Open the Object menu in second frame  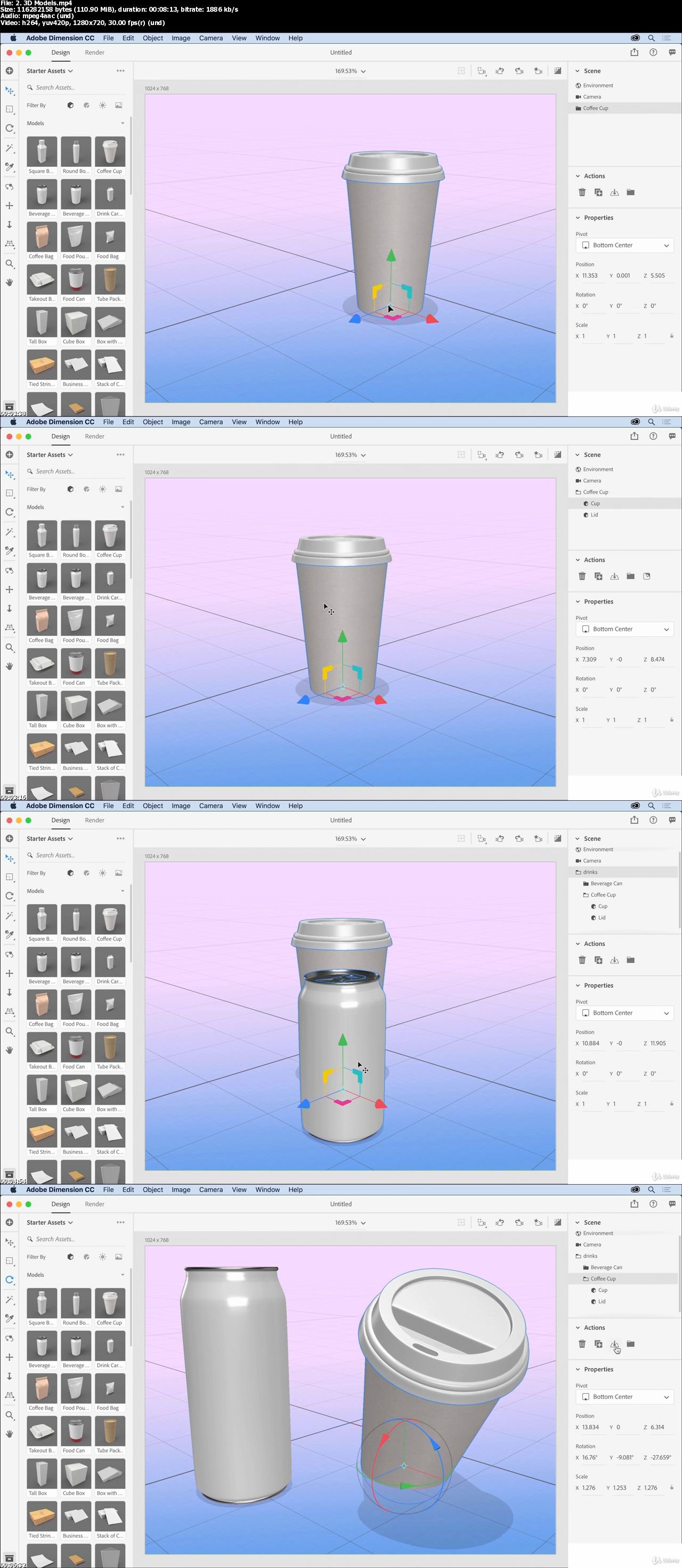(x=153, y=422)
